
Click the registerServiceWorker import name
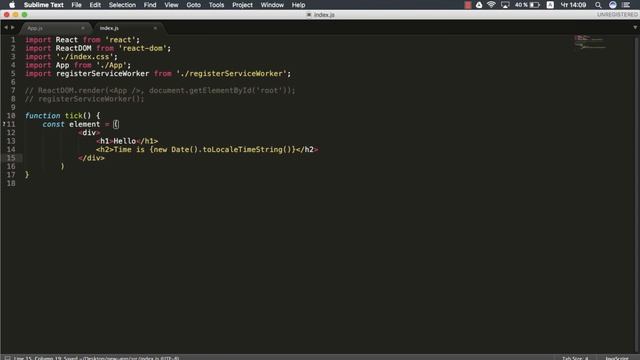[x=102, y=73]
